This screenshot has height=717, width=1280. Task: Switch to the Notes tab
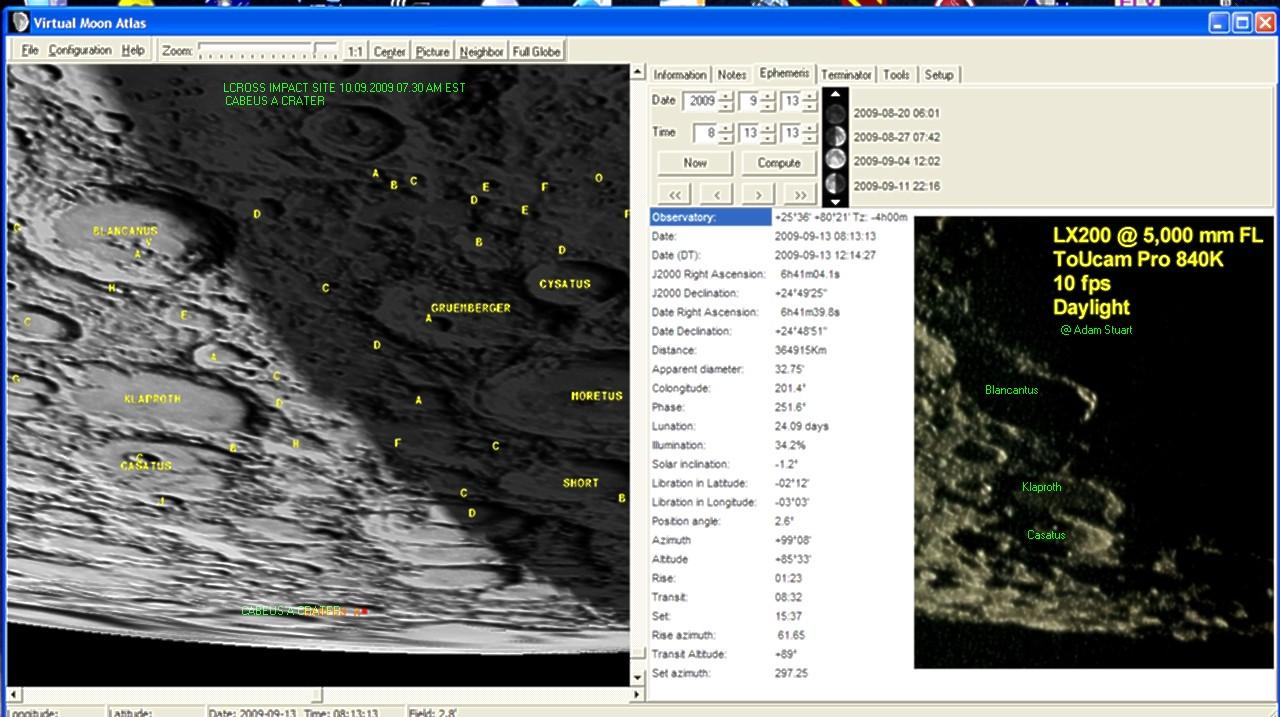(x=732, y=75)
